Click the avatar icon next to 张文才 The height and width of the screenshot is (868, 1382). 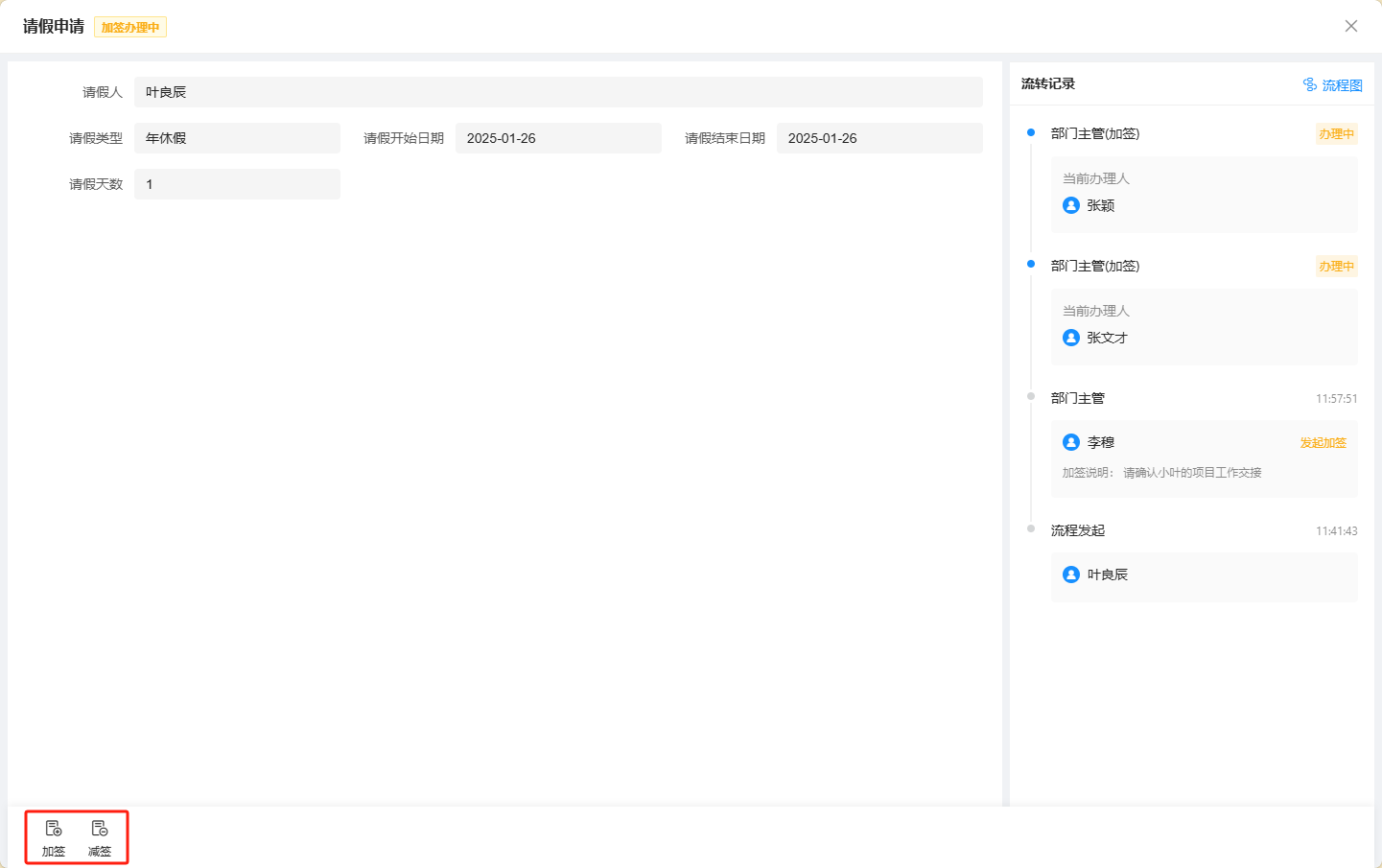[1071, 338]
